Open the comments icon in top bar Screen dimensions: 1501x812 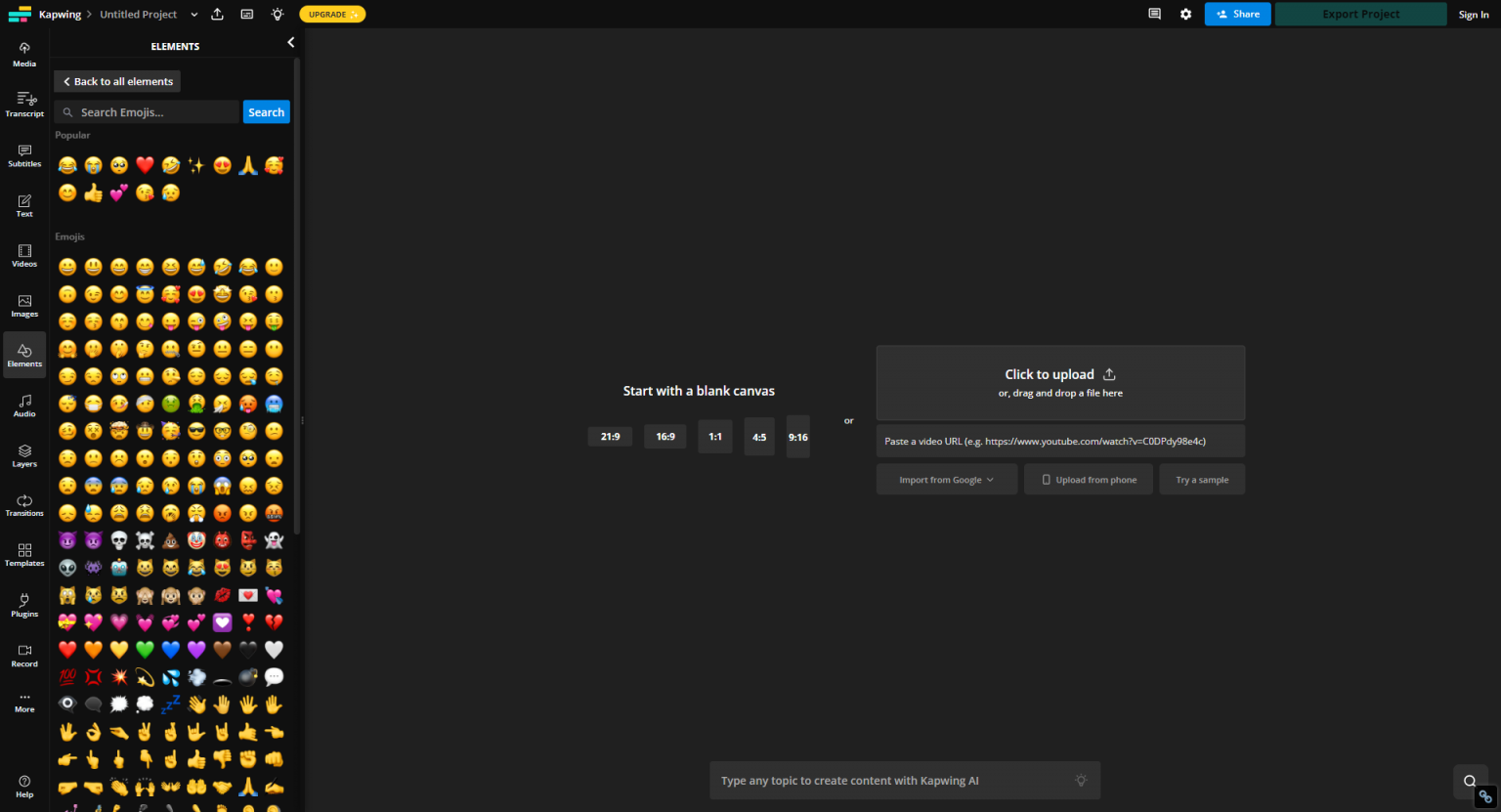(1154, 15)
